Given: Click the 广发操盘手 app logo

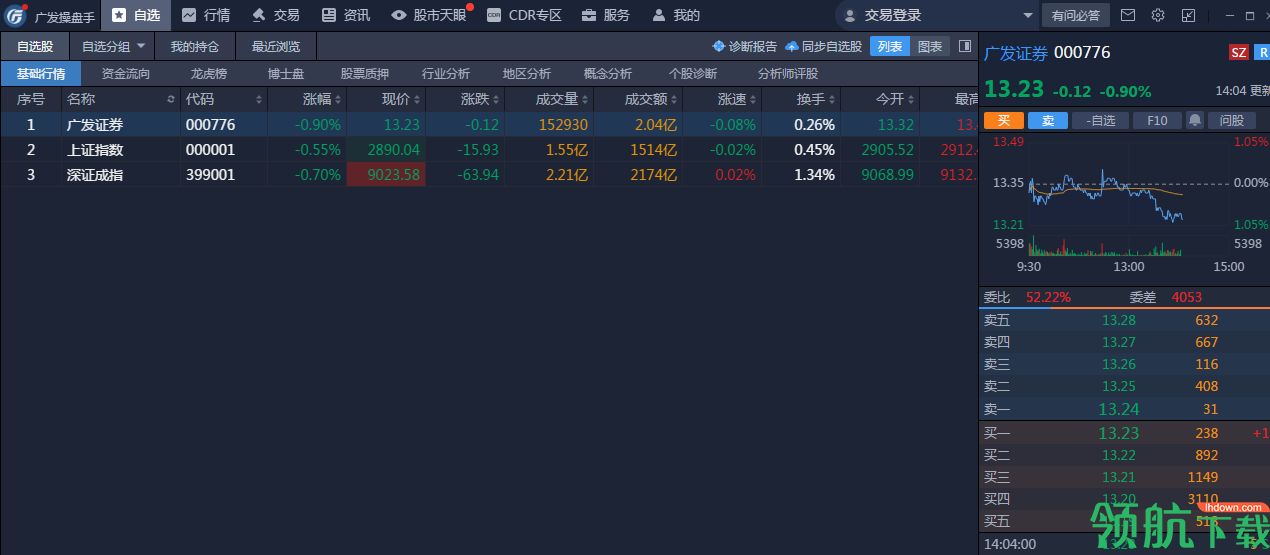Looking at the screenshot, I should [15, 15].
